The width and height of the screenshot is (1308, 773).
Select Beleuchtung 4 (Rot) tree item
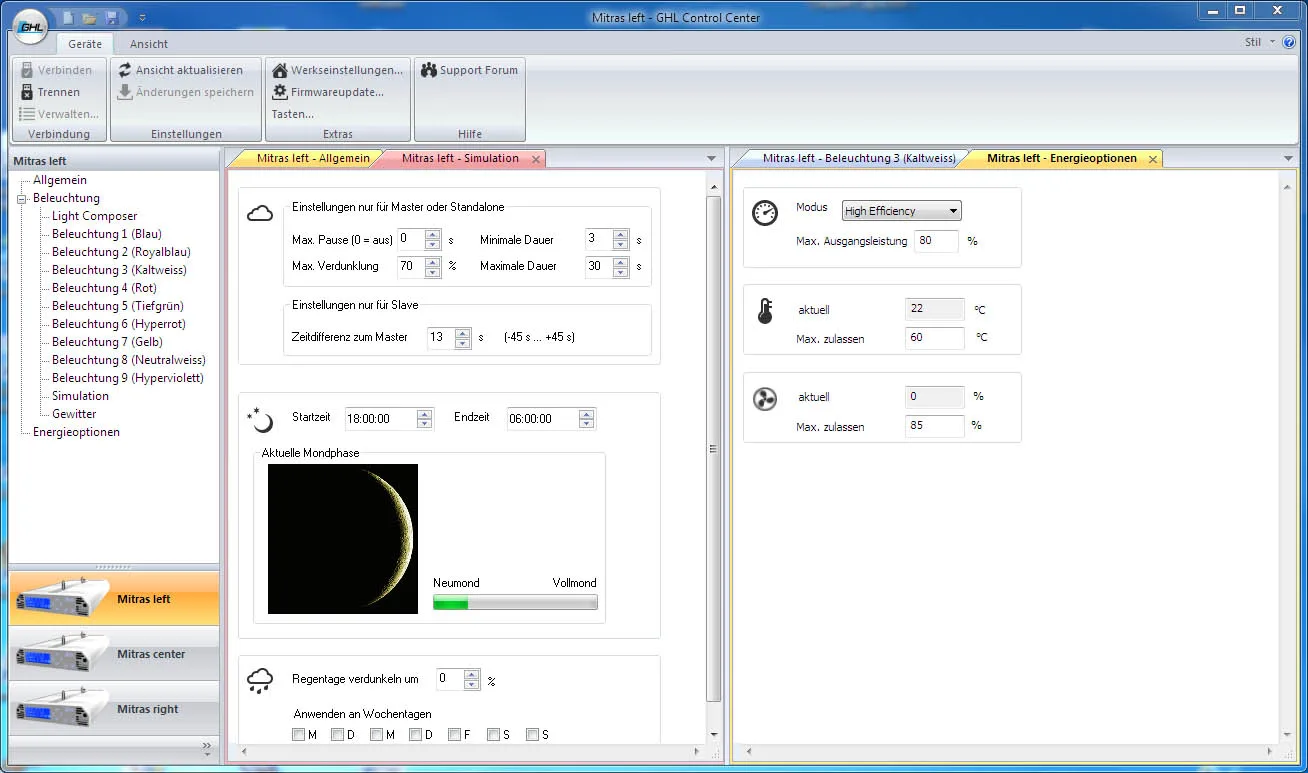(x=104, y=288)
